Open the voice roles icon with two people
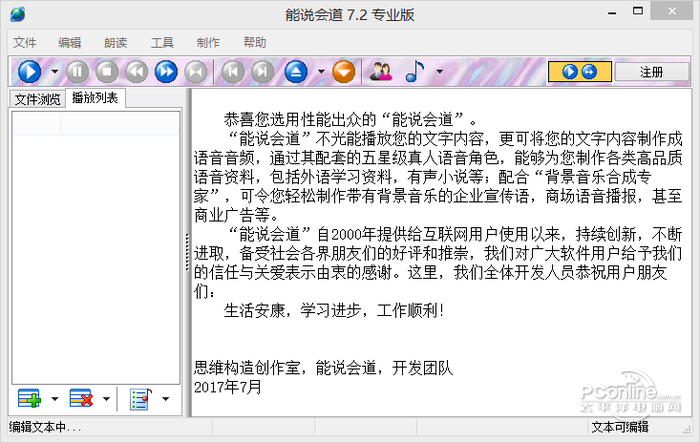This screenshot has height=443, width=700. coord(381,71)
